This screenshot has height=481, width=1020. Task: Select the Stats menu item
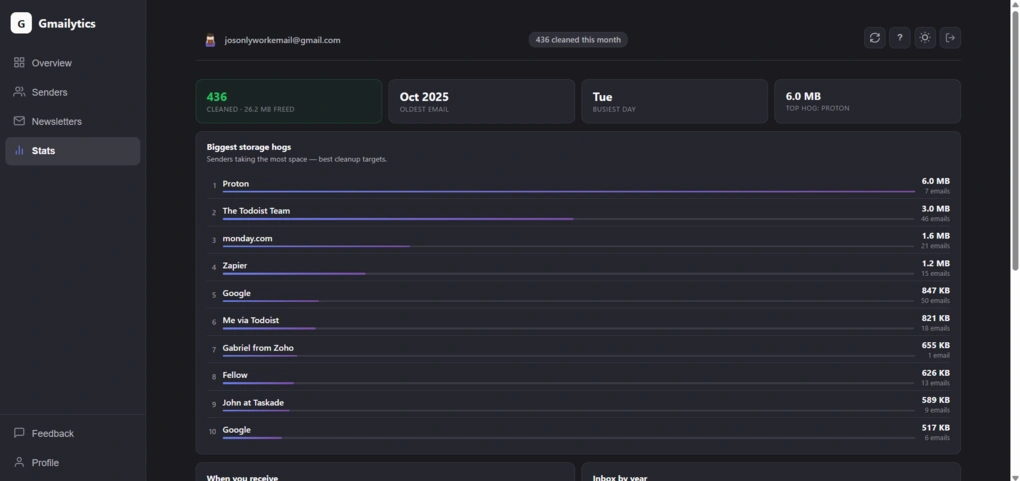(x=73, y=151)
